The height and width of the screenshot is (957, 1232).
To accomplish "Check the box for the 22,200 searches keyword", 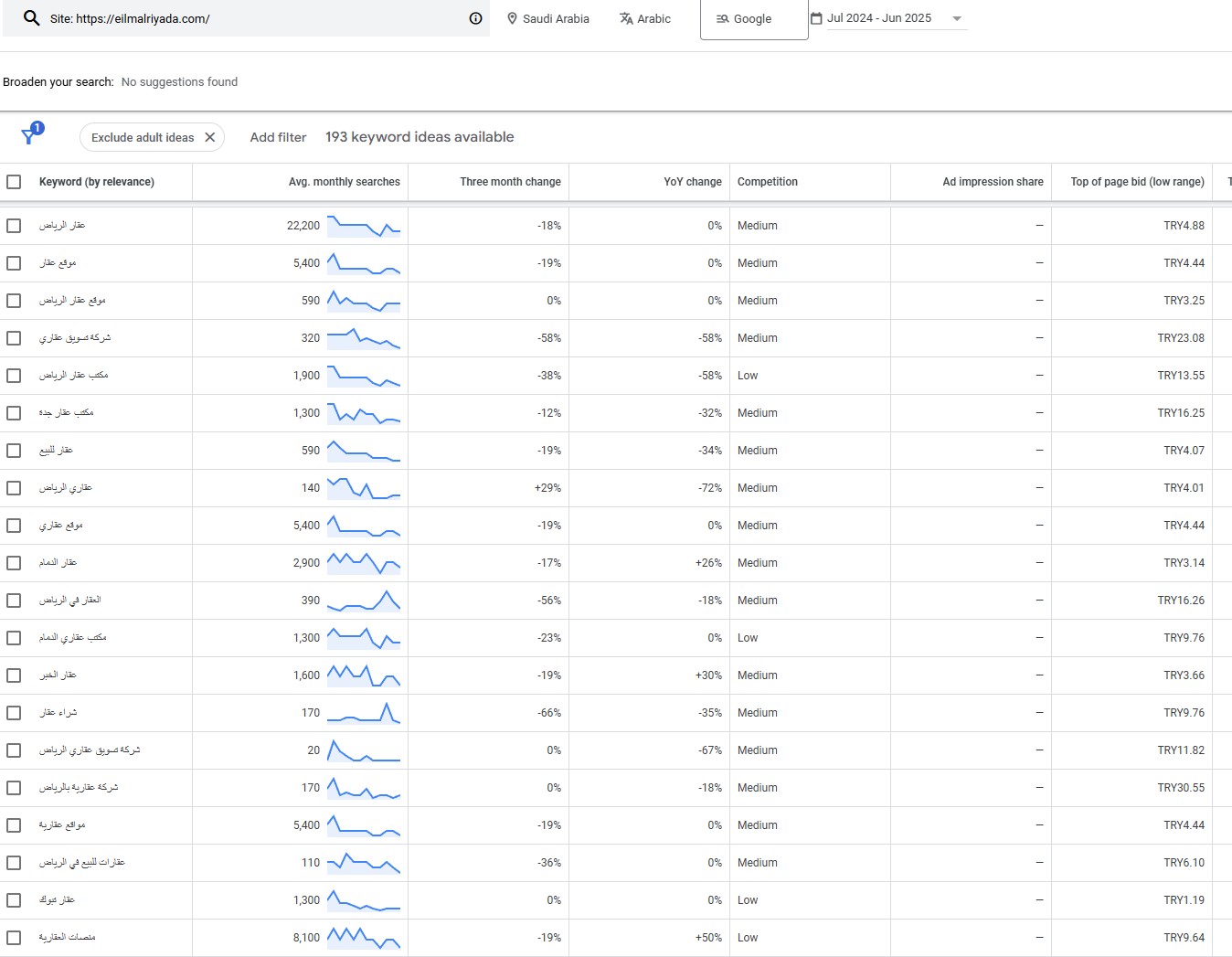I will click(14, 226).
